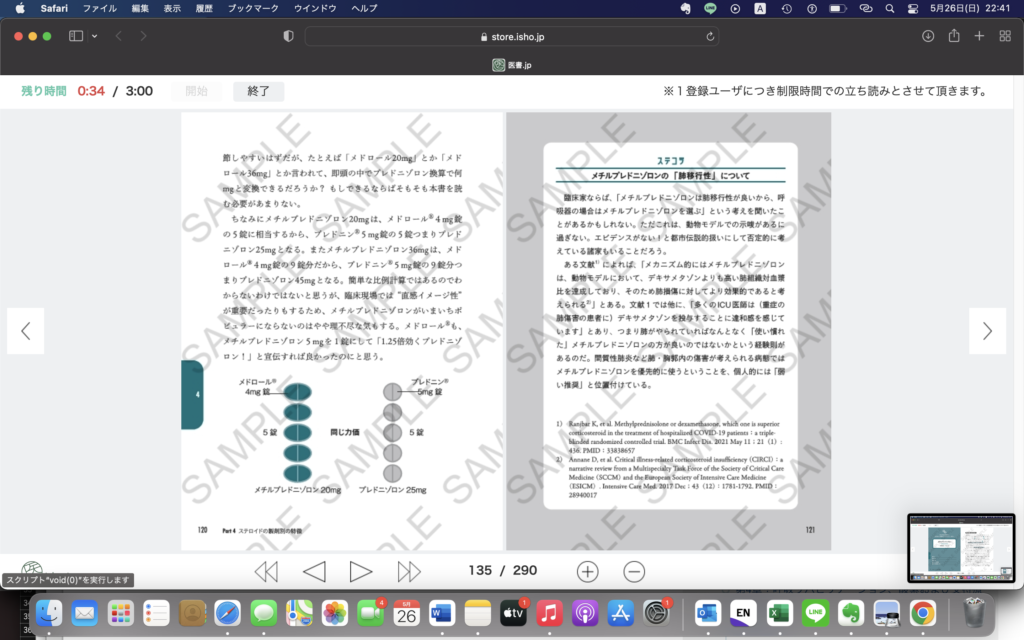Show Safari tab overview grid
The height and width of the screenshot is (640, 1024).
pyautogui.click(x=1004, y=36)
